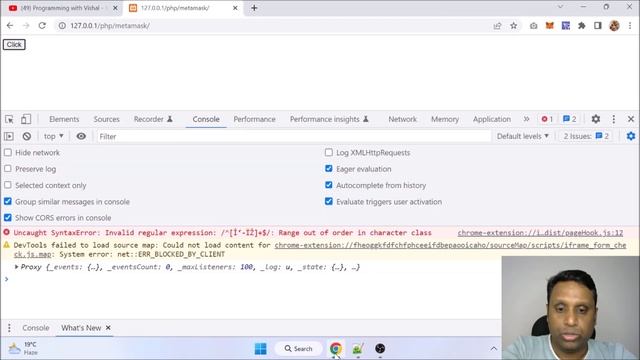640x360 pixels.
Task: Switch to the drawer Console tab
Action: click(36, 328)
